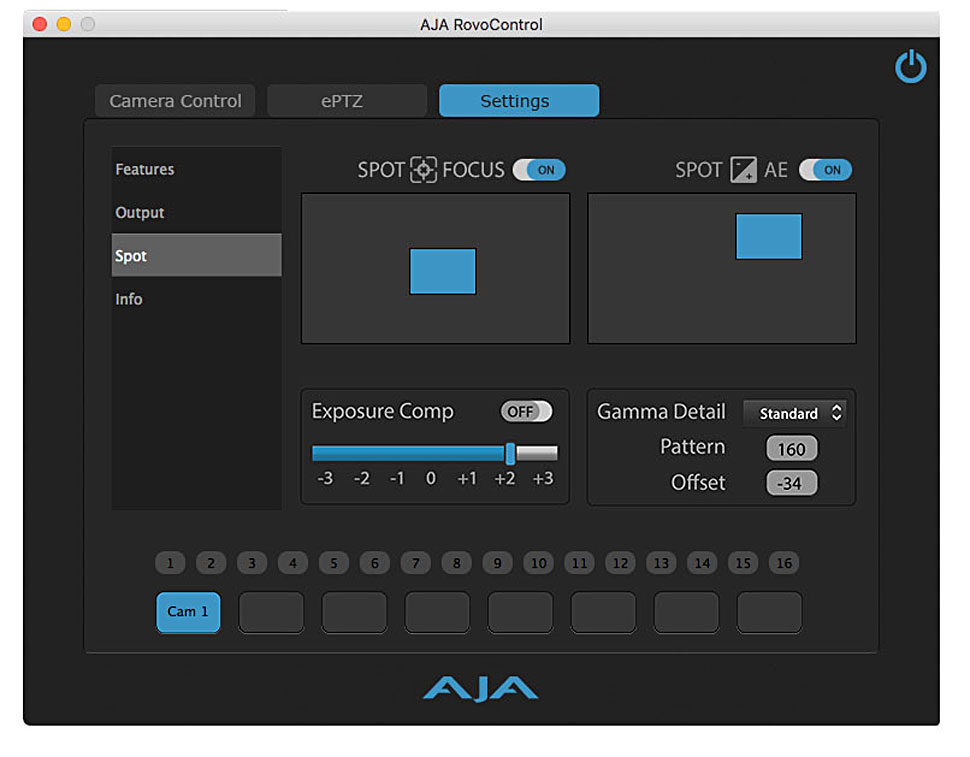Select preset number 8

pos(456,564)
